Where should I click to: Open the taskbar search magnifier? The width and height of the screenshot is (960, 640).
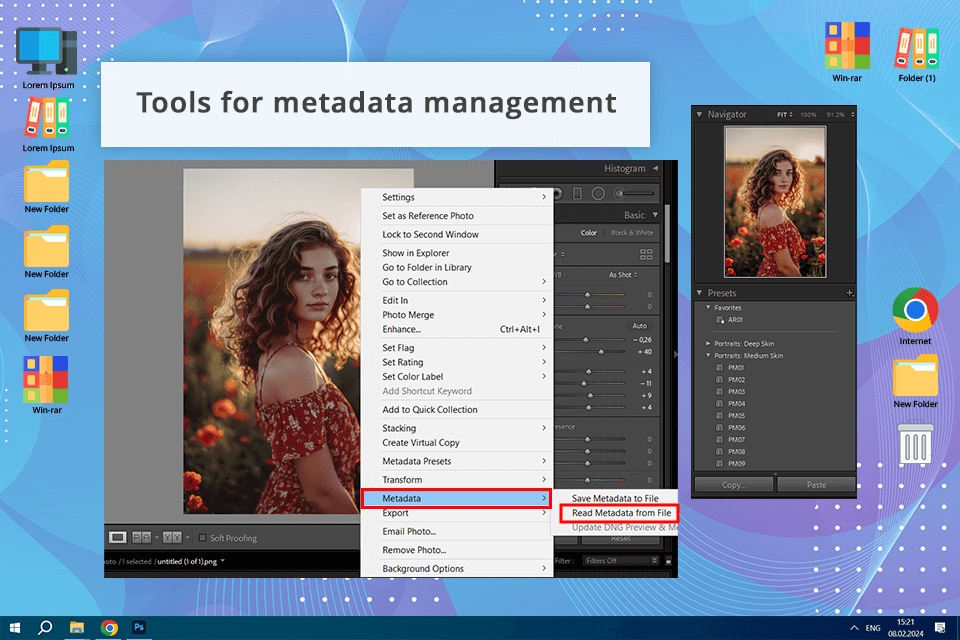[45, 628]
